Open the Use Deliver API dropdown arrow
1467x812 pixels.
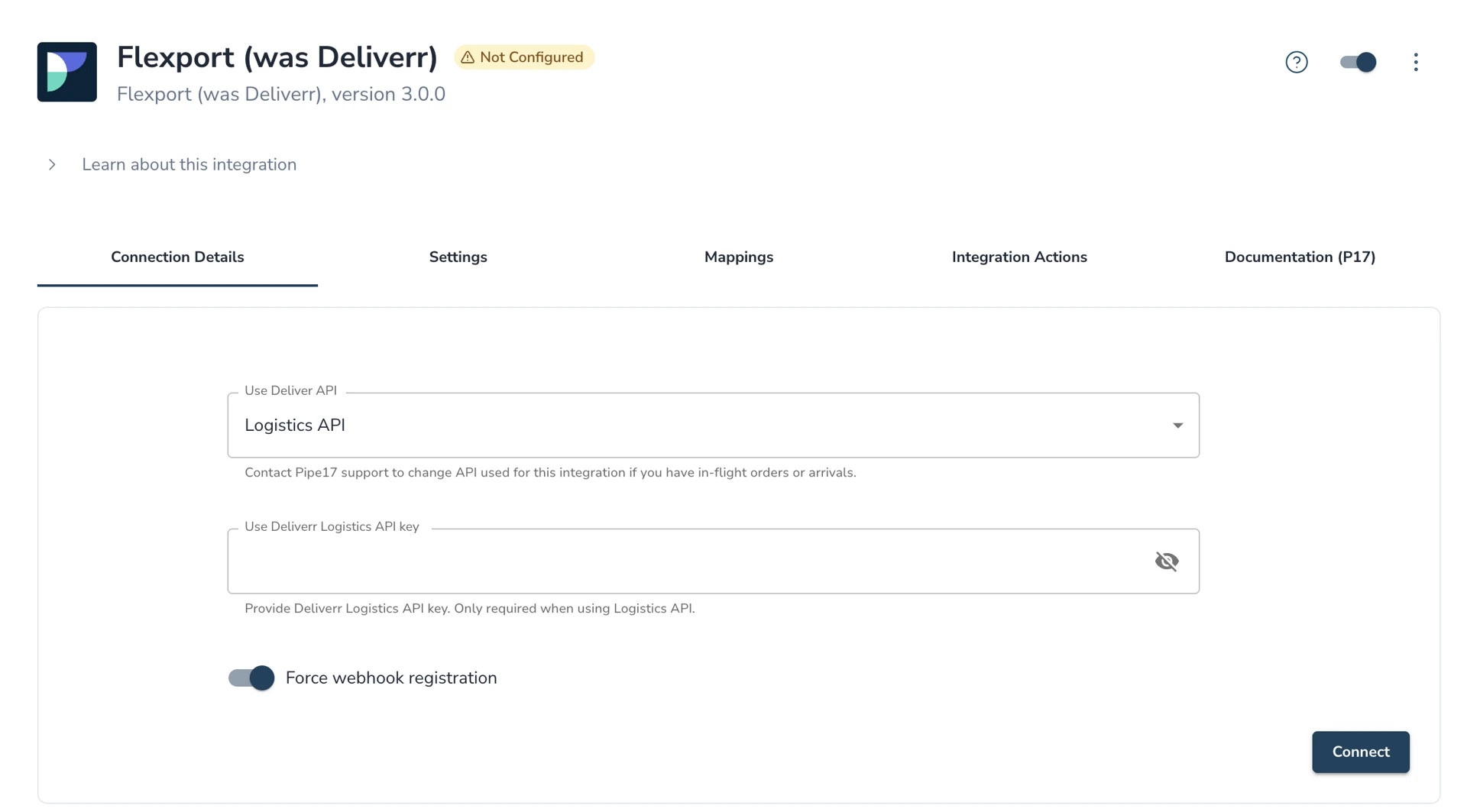tap(1177, 425)
